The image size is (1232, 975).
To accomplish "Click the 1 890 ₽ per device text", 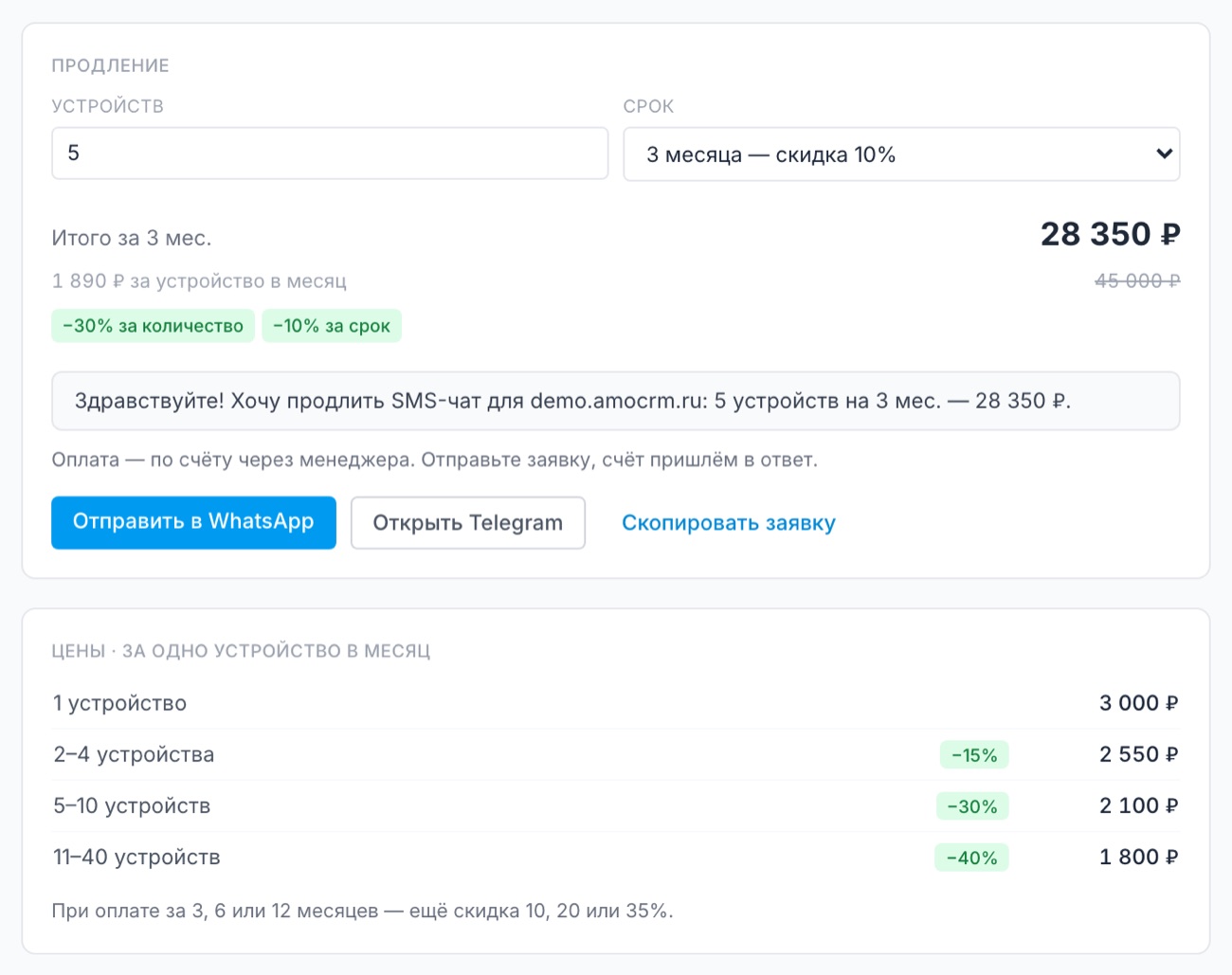I will (x=199, y=281).
